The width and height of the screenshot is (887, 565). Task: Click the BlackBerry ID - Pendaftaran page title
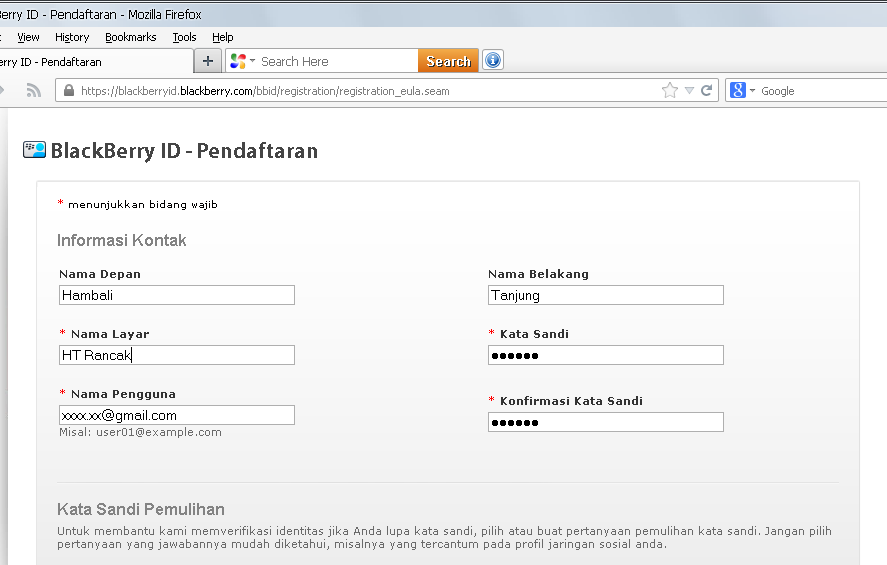(x=184, y=151)
